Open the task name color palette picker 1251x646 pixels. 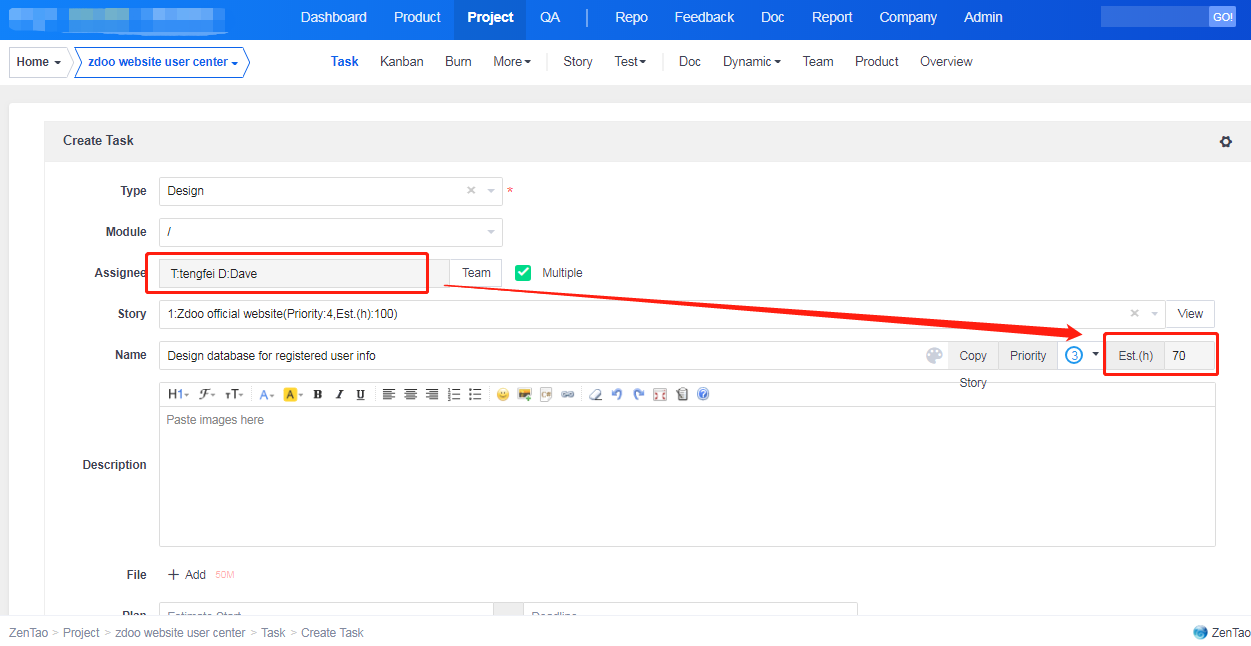pyautogui.click(x=934, y=356)
